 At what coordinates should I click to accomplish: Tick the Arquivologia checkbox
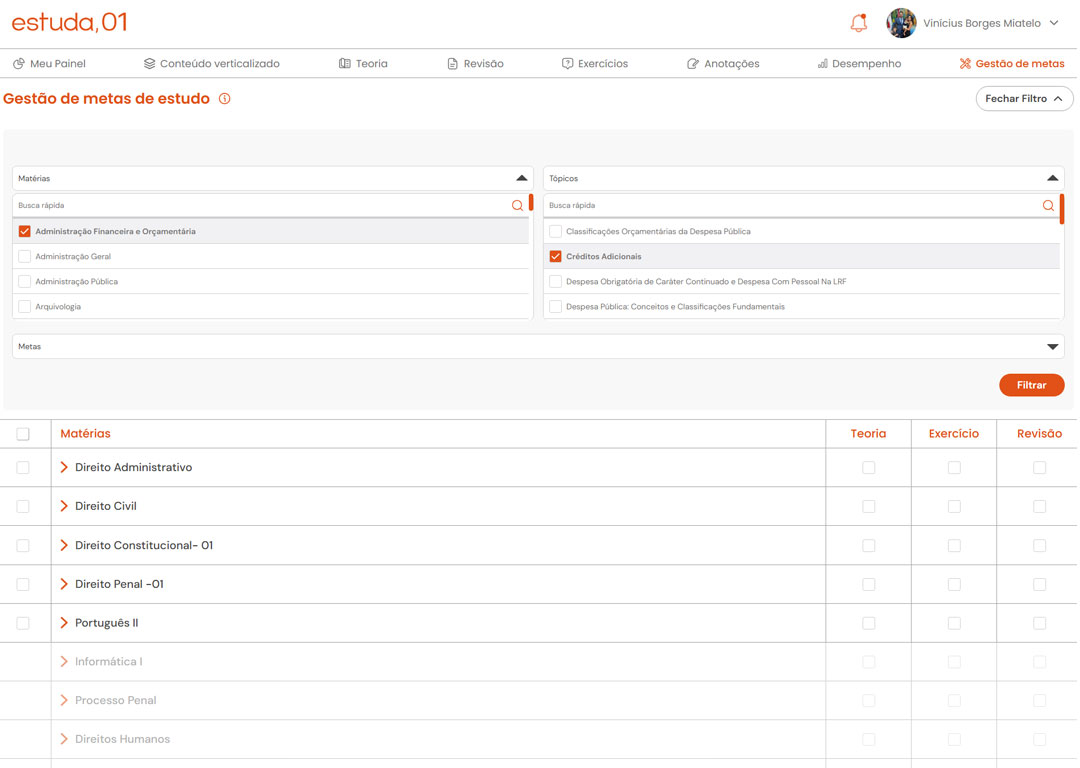pos(25,307)
